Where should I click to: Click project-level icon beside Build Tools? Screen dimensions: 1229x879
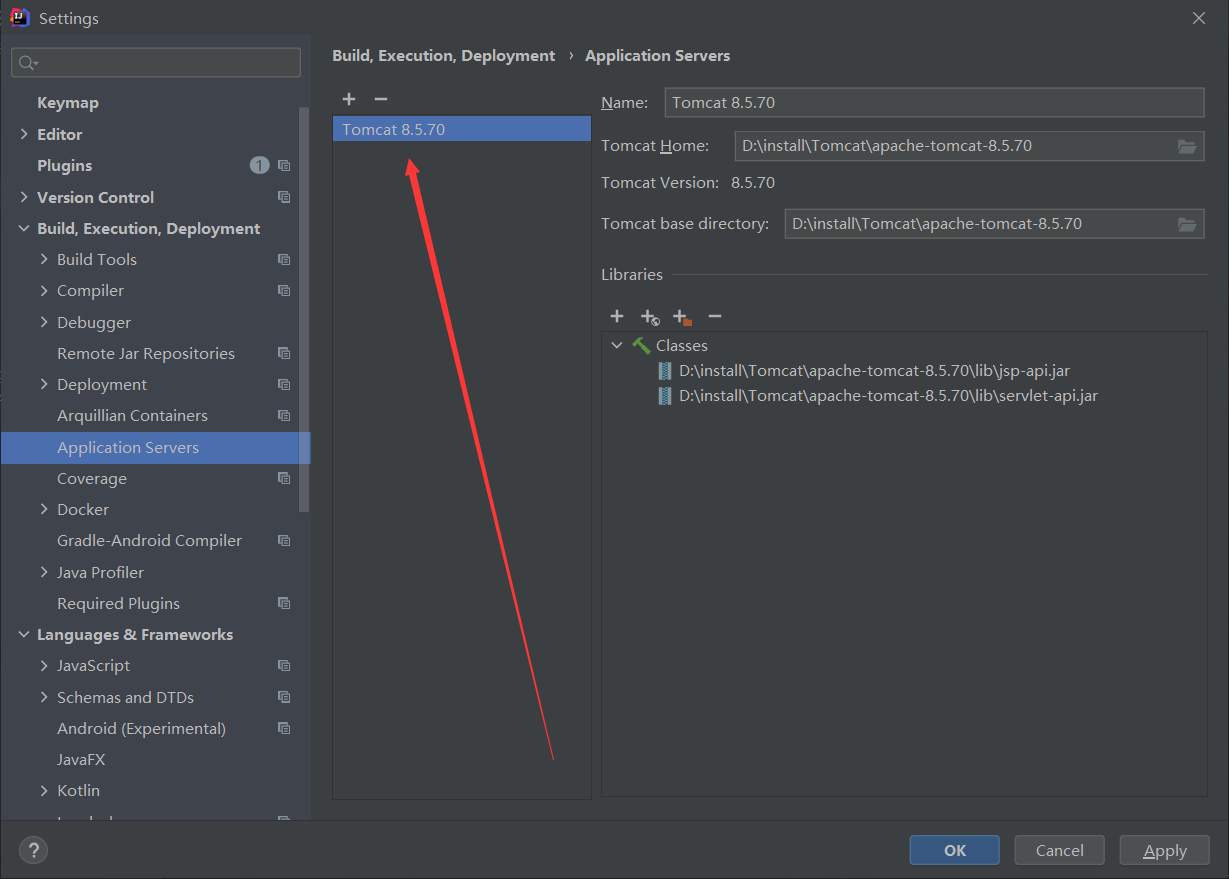[x=284, y=260]
